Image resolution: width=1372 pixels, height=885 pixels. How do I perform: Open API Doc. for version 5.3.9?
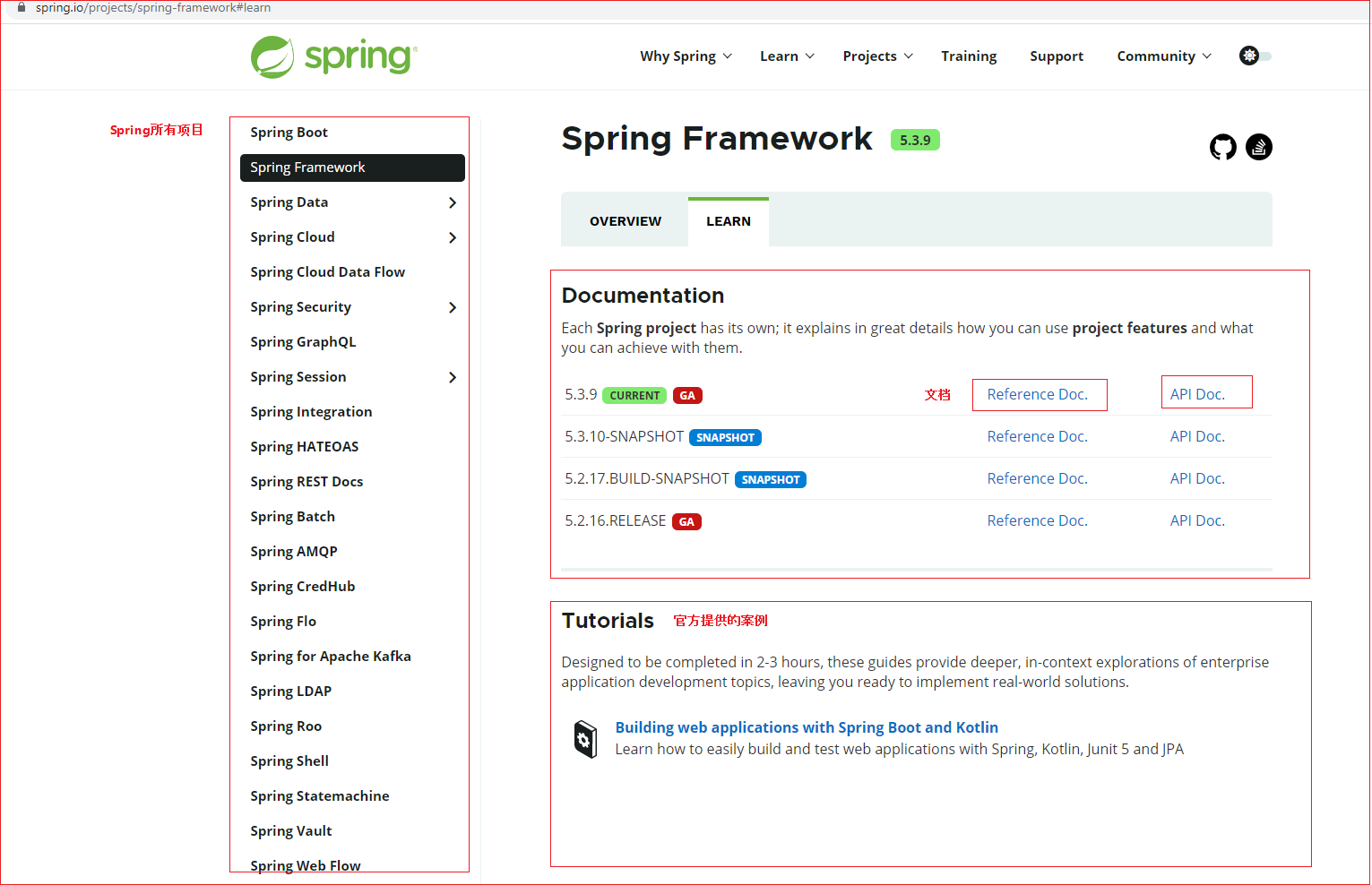click(x=1197, y=395)
